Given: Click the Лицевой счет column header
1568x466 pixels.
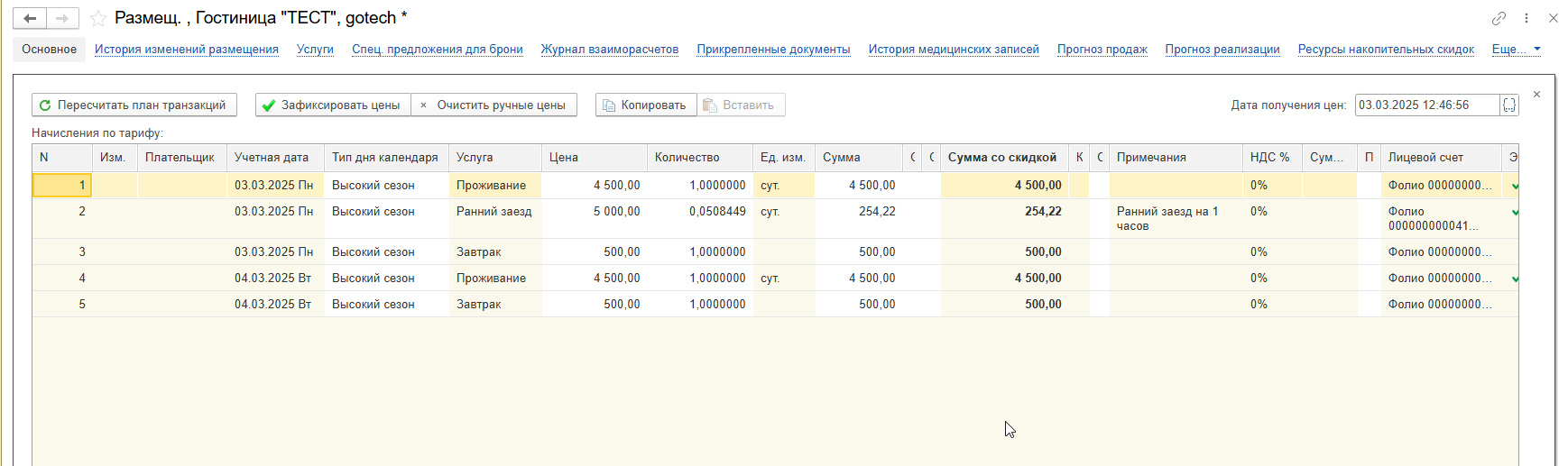Looking at the screenshot, I should (1441, 158).
